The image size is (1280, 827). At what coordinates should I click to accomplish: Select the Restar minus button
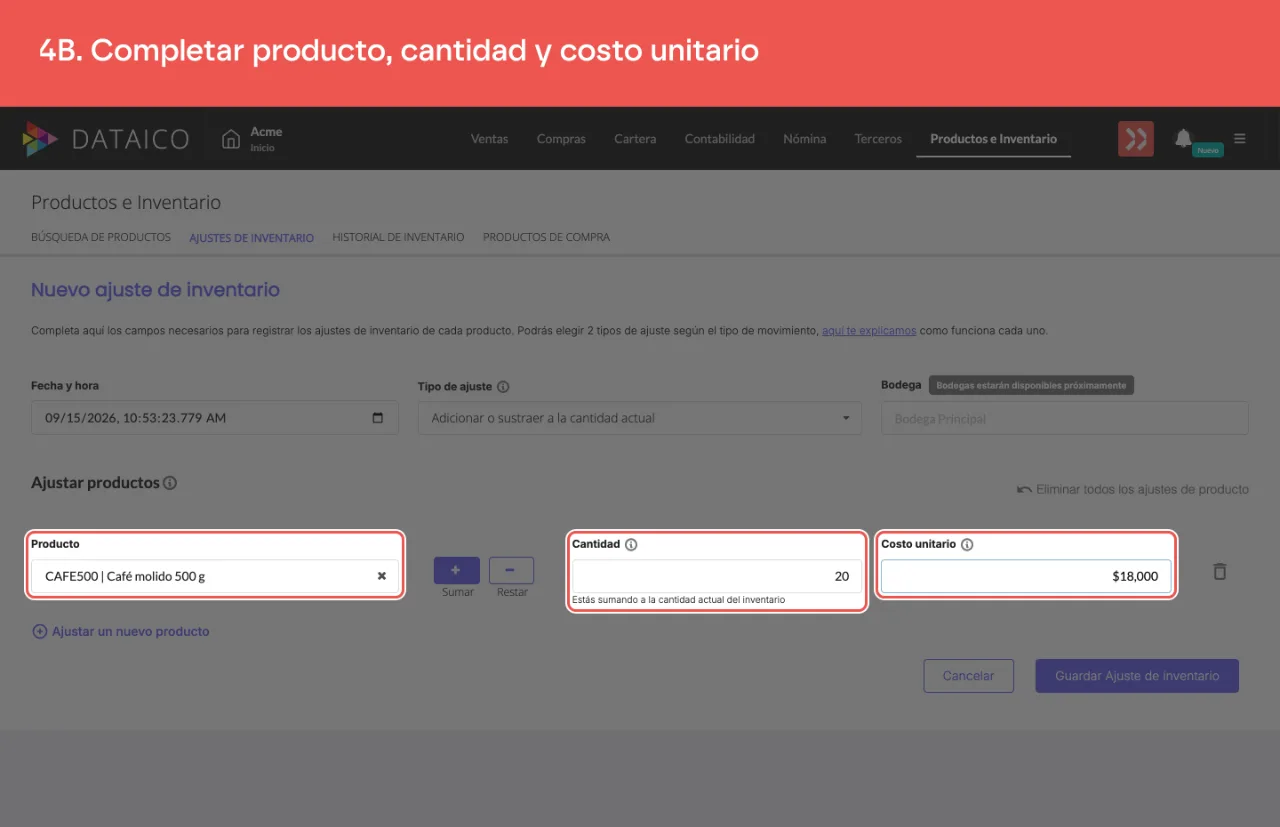(511, 570)
